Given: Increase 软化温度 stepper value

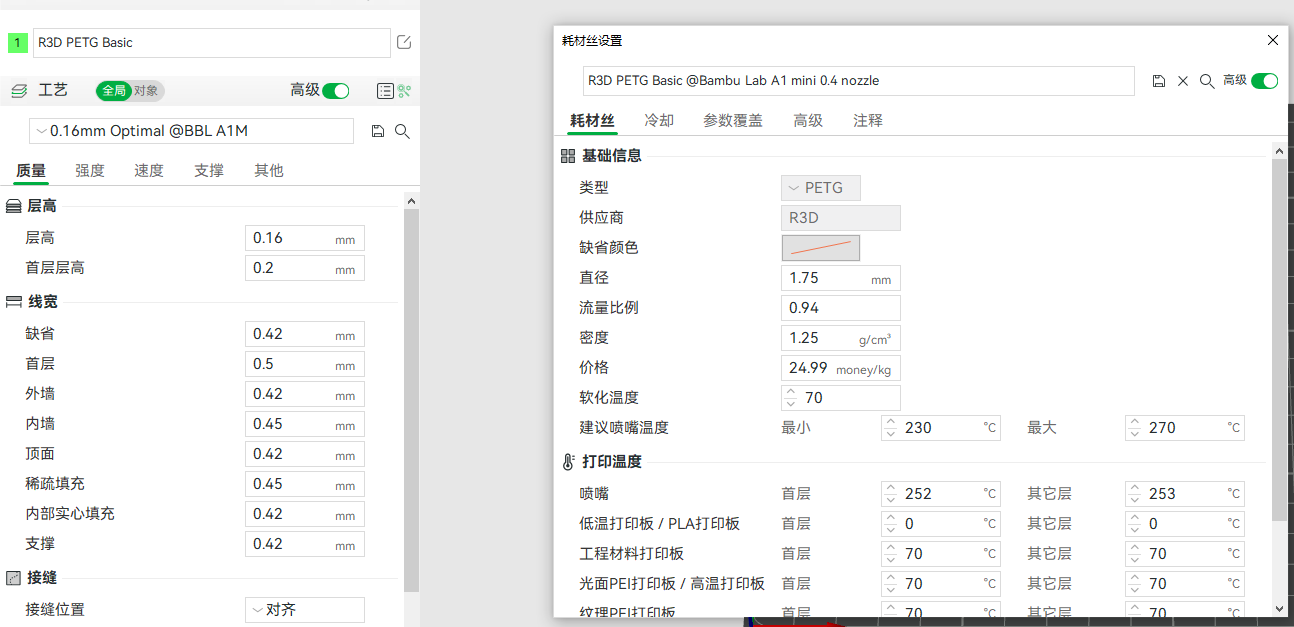Looking at the screenshot, I should [x=791, y=392].
